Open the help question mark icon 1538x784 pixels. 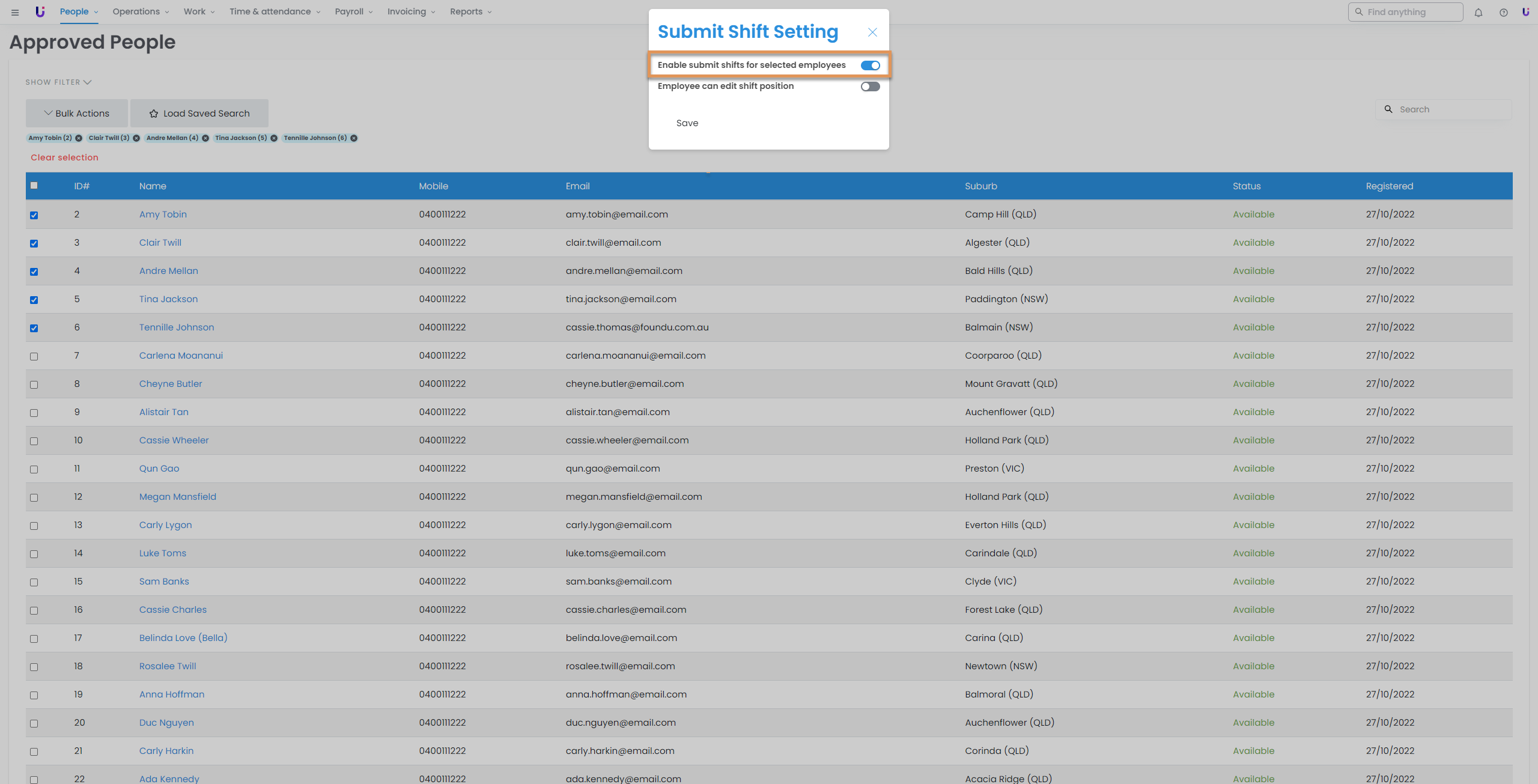(1503, 12)
